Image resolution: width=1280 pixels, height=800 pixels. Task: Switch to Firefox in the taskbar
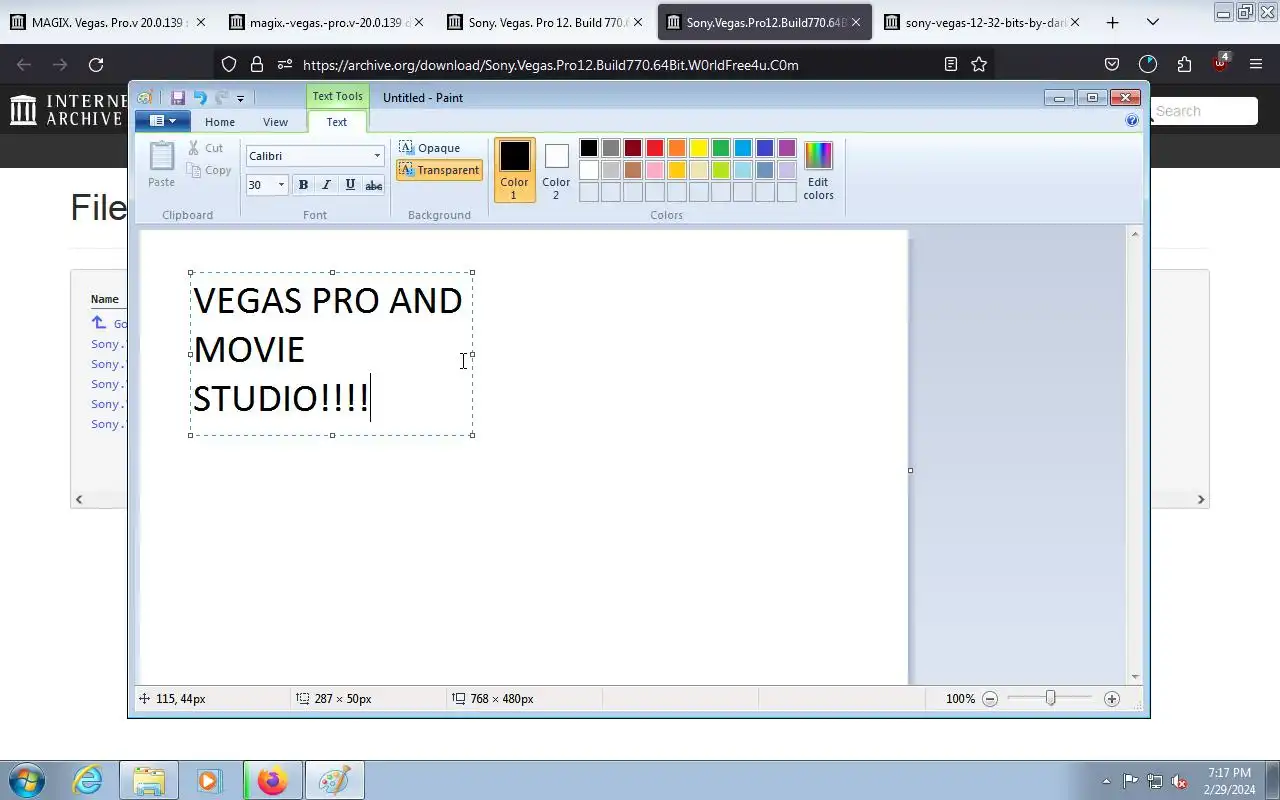click(x=271, y=780)
